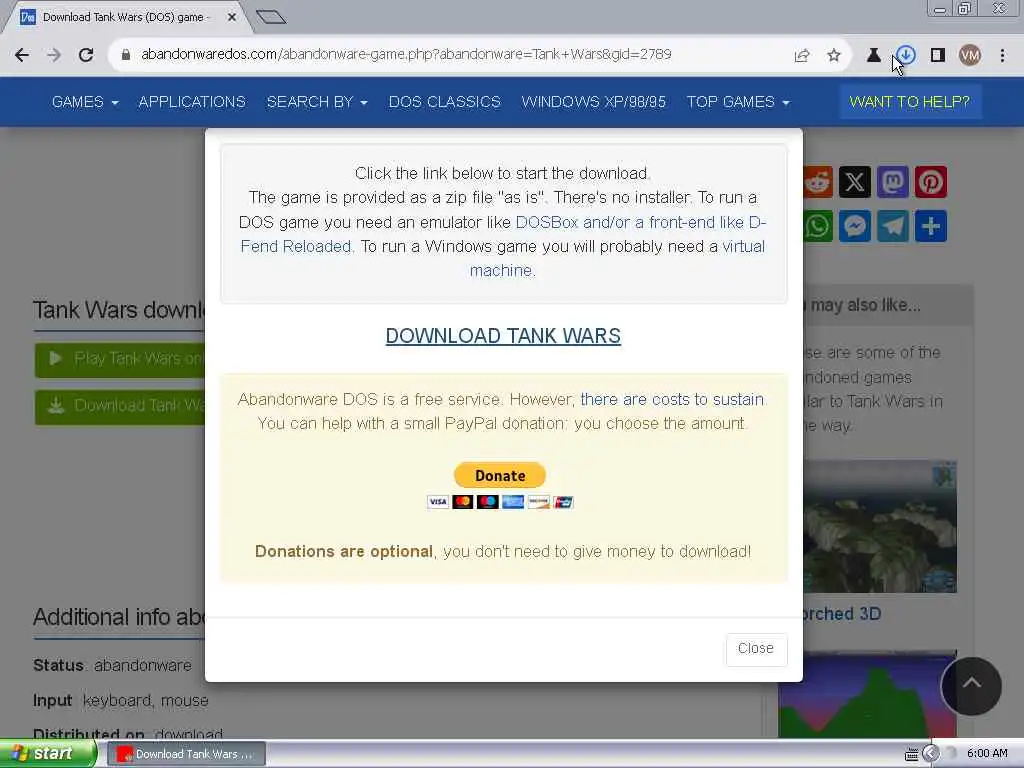
Task: Share on Telegram icon
Action: pos(893,226)
